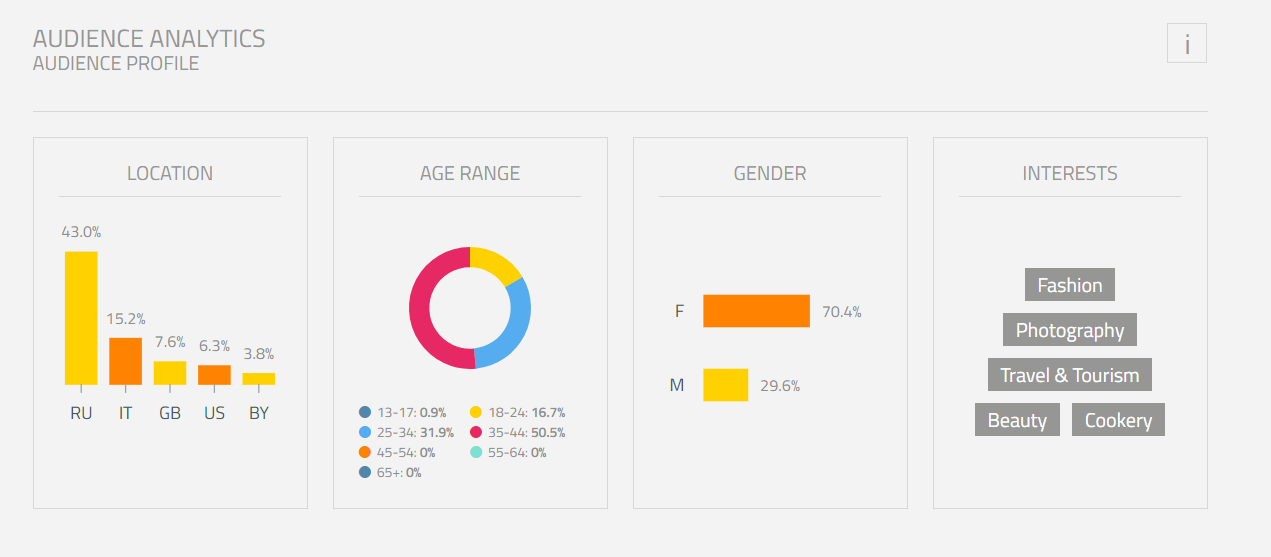Toggle the 35-44 age legend dot
Viewport: 1271px width, 557px height.
pos(476,432)
